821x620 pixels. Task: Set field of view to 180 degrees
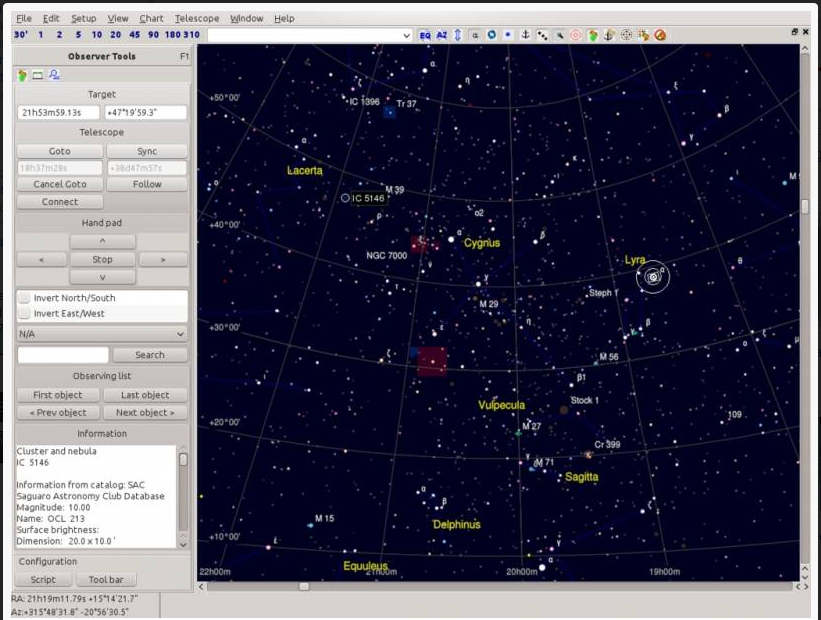pyautogui.click(x=172, y=35)
